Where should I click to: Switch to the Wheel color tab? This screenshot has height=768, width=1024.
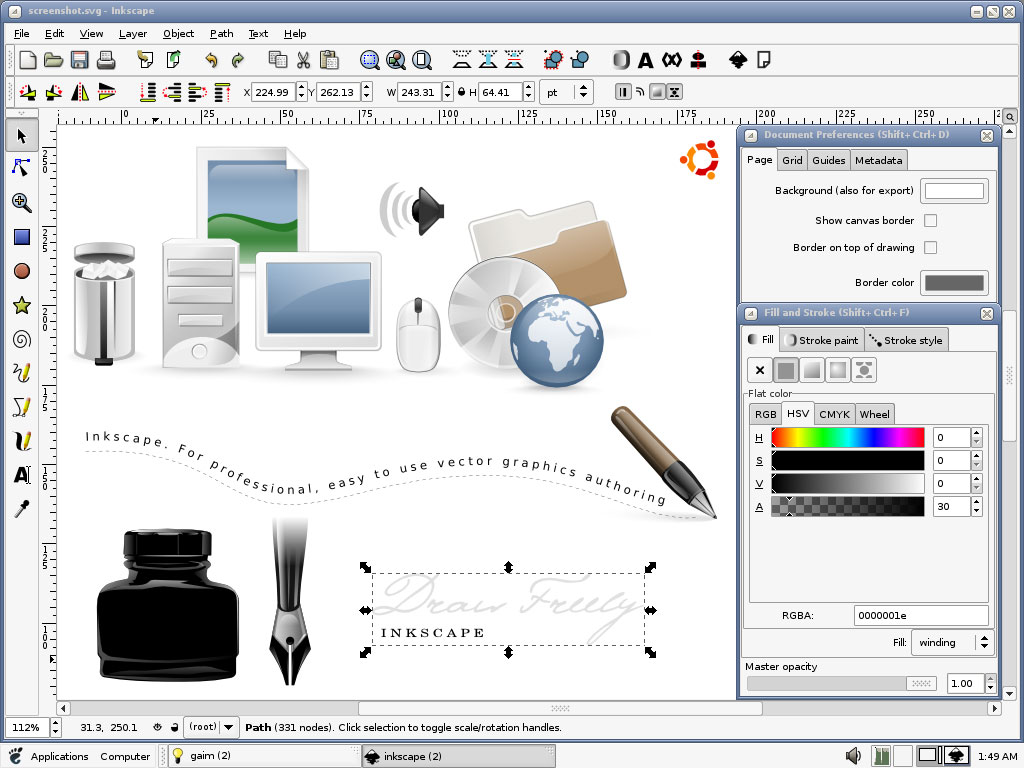pos(874,414)
